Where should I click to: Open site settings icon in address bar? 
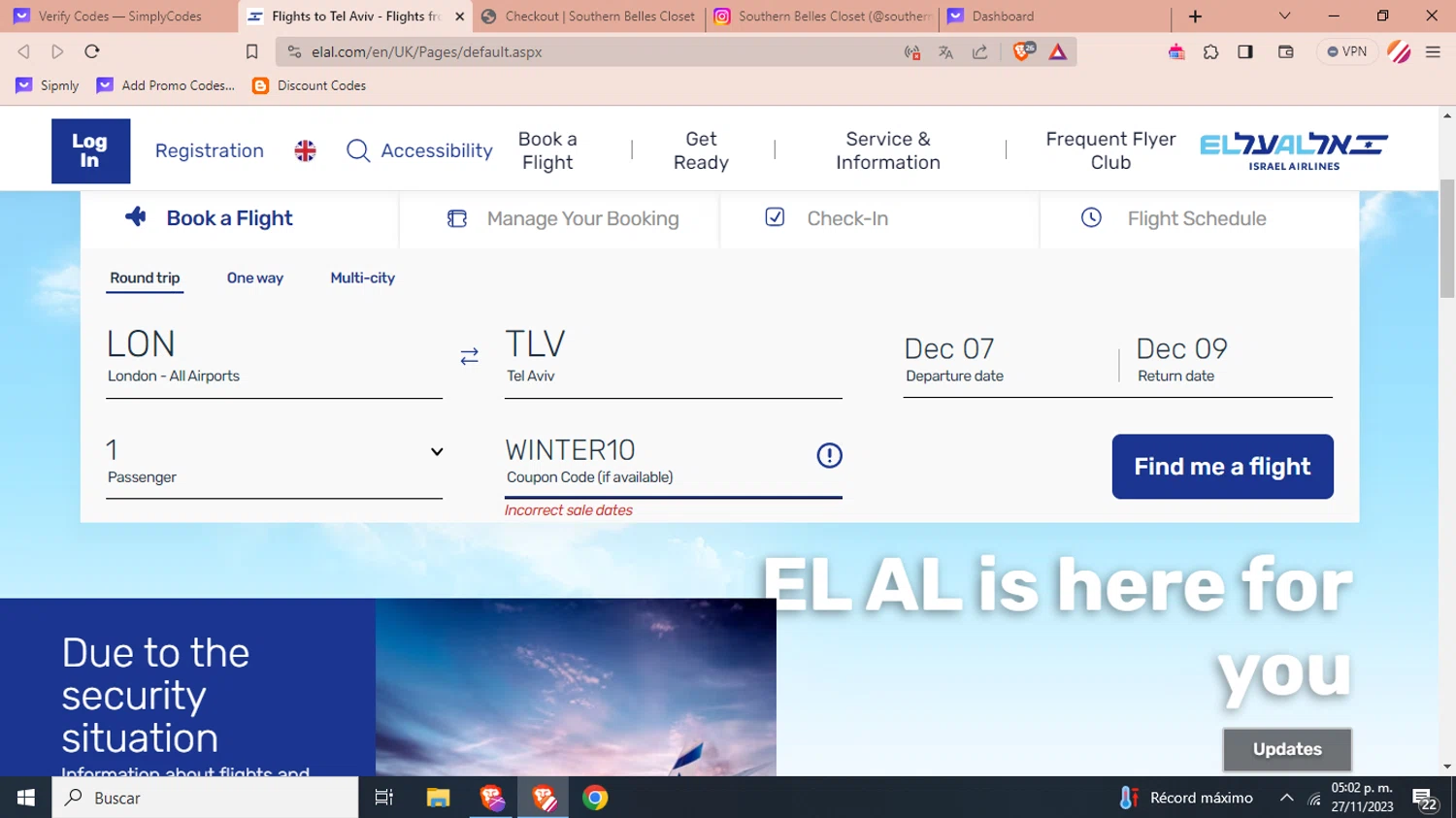(x=295, y=51)
